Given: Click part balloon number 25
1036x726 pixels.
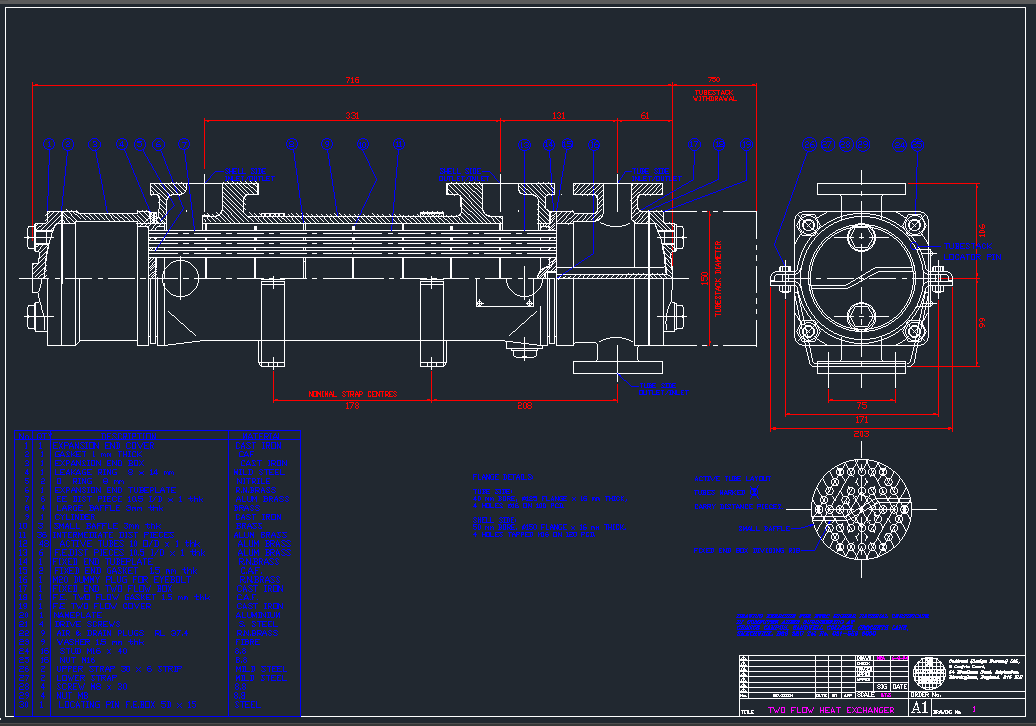Looking at the screenshot, I should point(915,145).
